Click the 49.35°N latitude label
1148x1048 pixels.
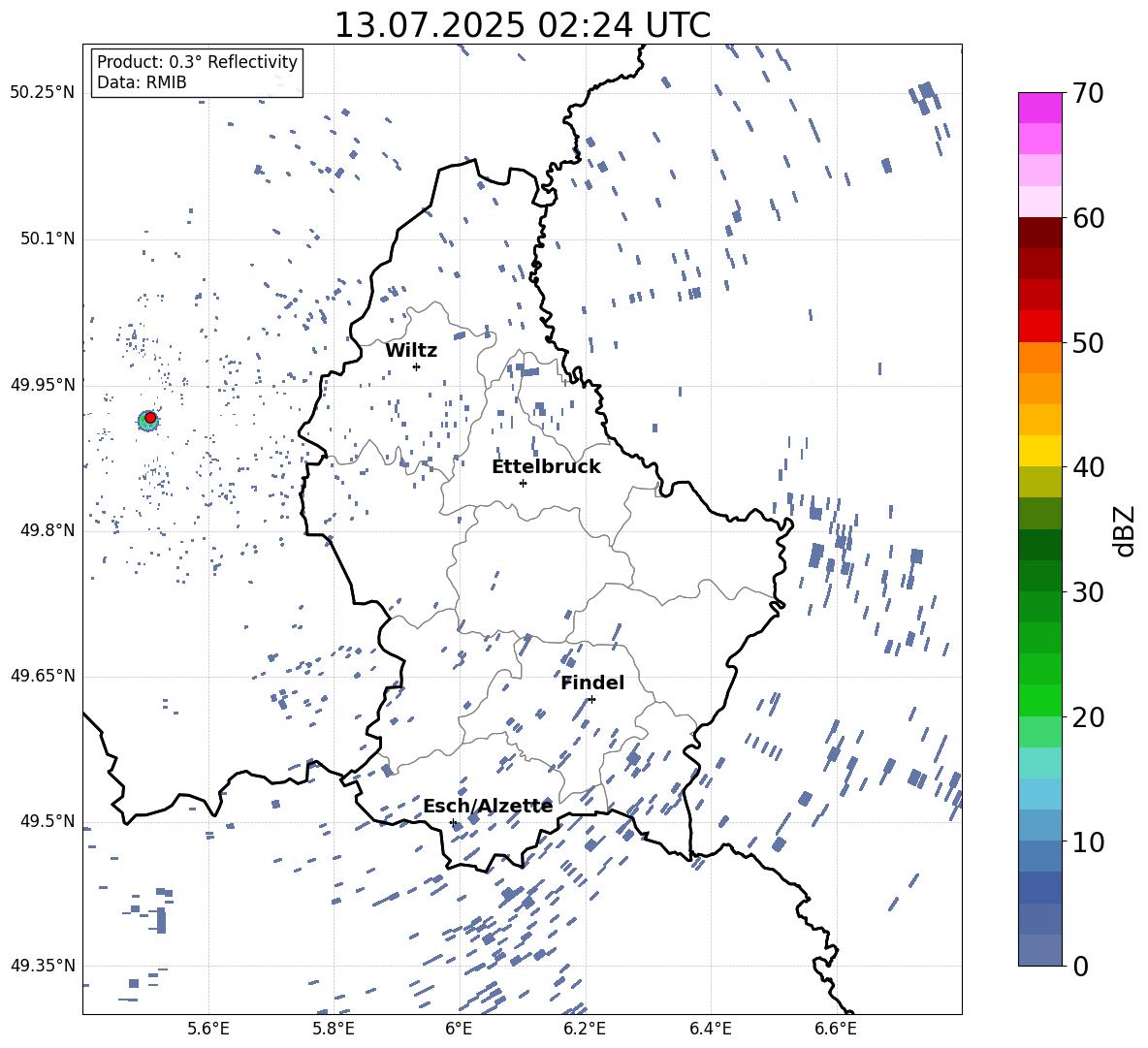tap(43, 966)
